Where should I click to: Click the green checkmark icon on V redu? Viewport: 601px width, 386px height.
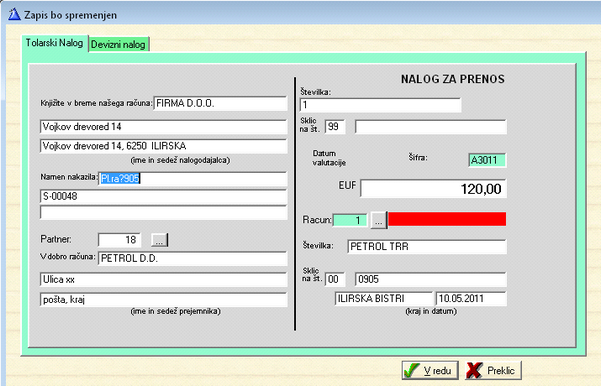[x=412, y=370]
